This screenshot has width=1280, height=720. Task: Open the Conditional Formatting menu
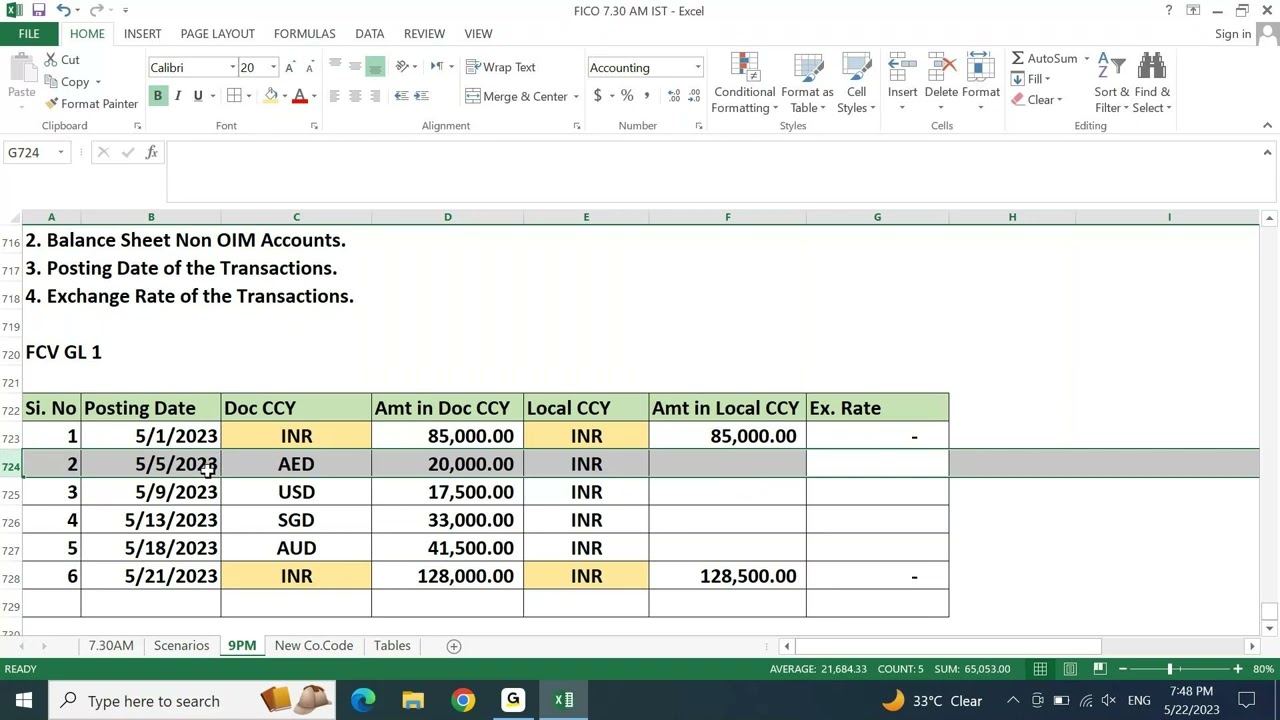point(745,83)
